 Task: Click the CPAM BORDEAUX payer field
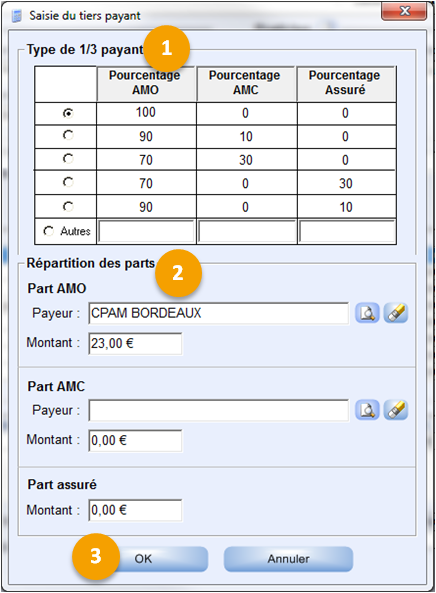point(219,313)
